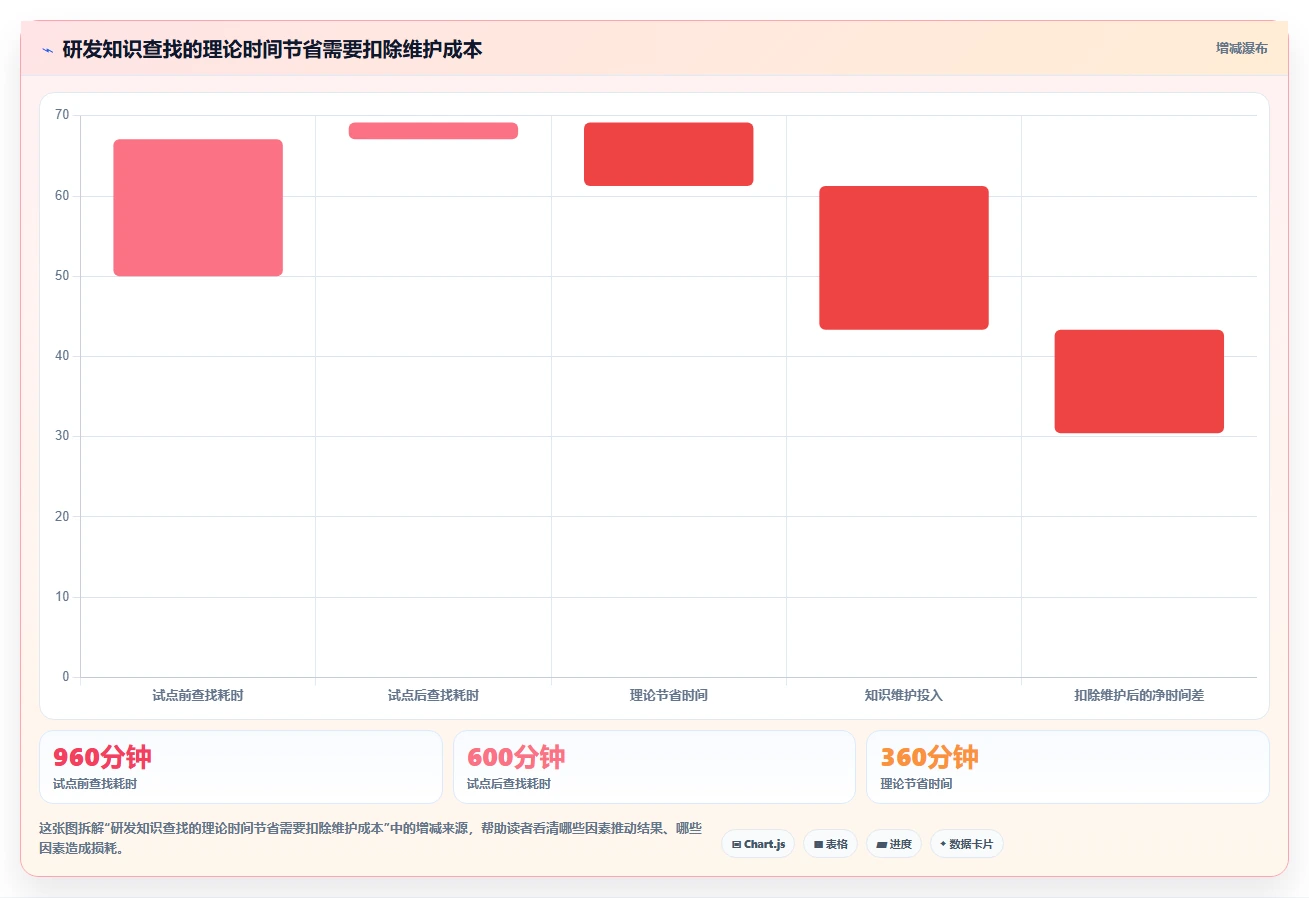Click the 960分钟 stat card

(x=240, y=767)
